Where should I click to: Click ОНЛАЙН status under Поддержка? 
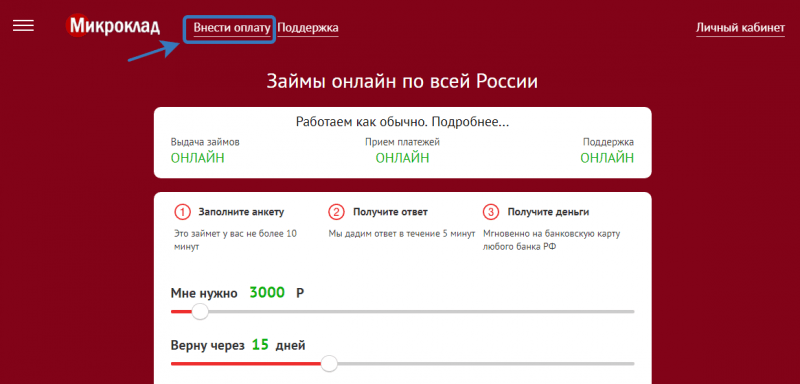click(607, 159)
